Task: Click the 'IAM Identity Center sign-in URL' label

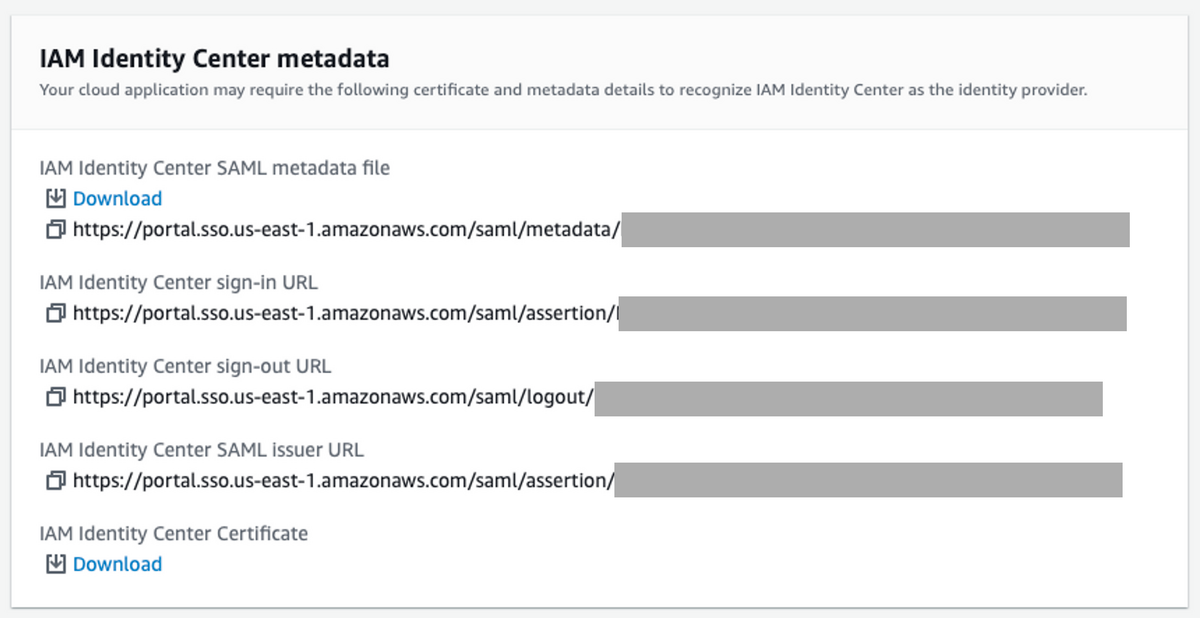Action: coord(178,282)
